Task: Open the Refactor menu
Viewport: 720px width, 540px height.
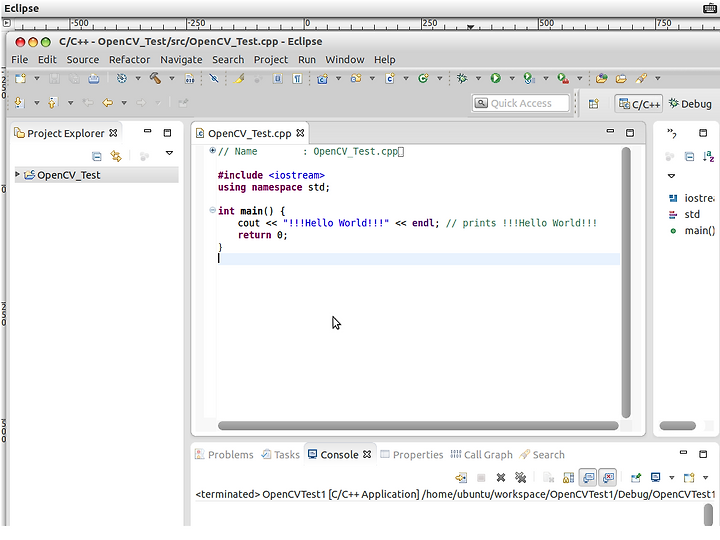Action: (x=129, y=60)
